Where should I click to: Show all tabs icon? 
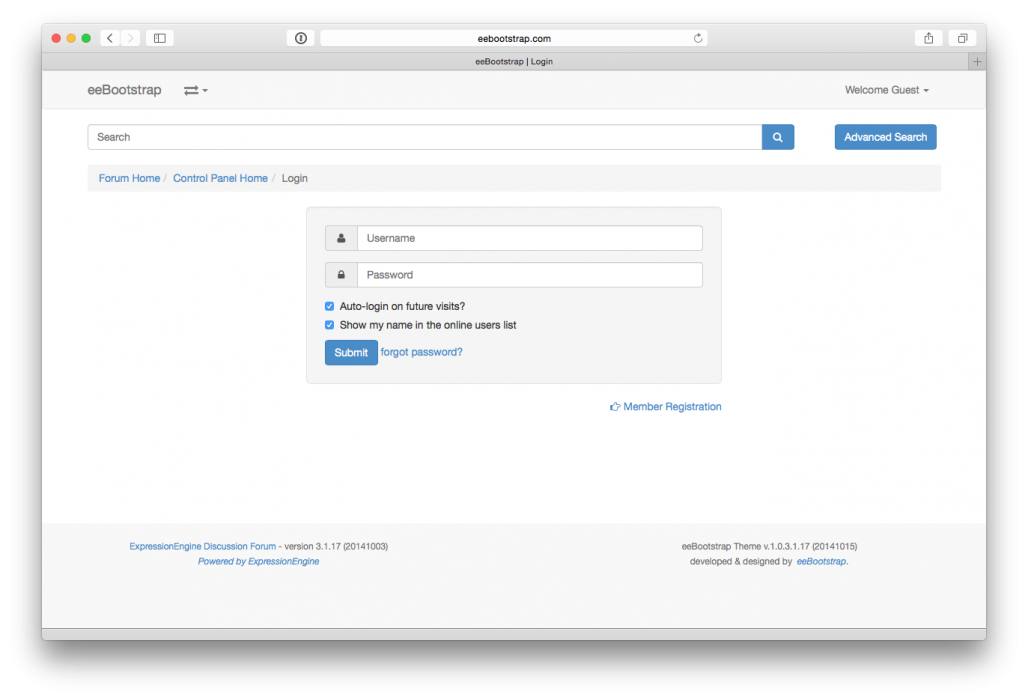(962, 38)
